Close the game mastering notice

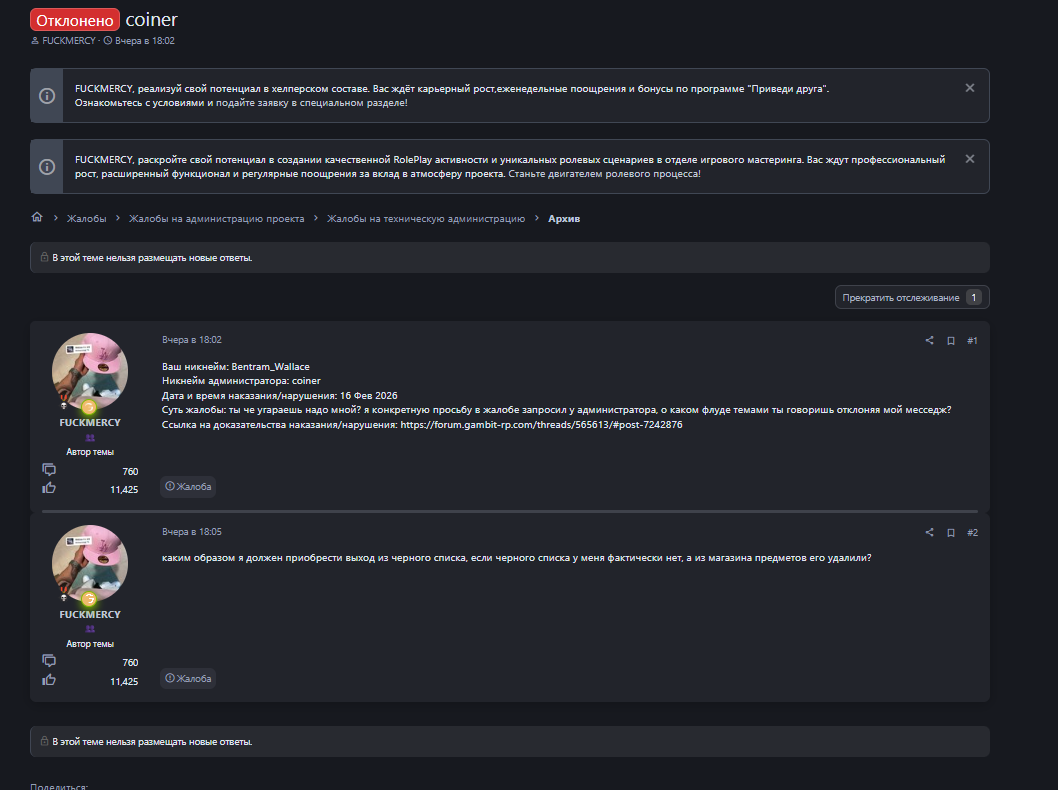(969, 159)
